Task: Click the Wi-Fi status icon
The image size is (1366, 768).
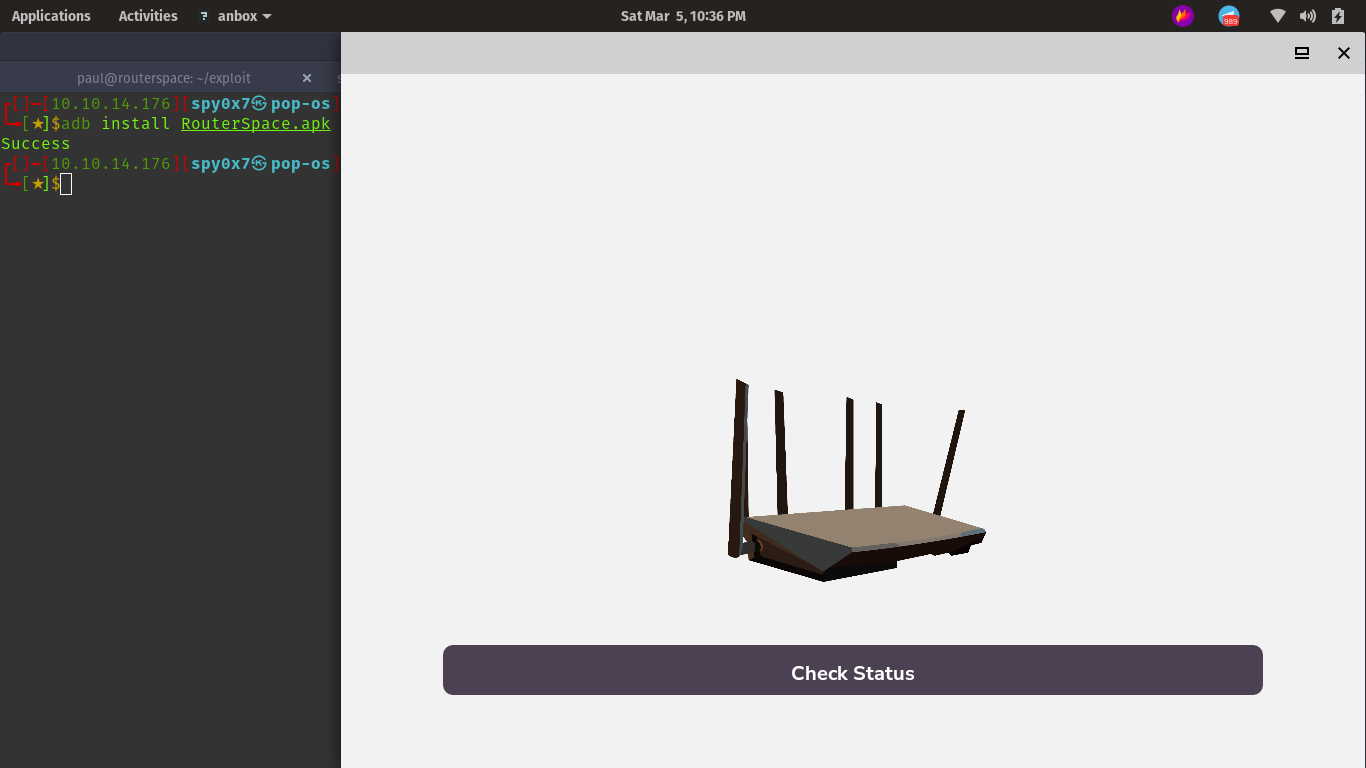Action: pyautogui.click(x=1277, y=15)
